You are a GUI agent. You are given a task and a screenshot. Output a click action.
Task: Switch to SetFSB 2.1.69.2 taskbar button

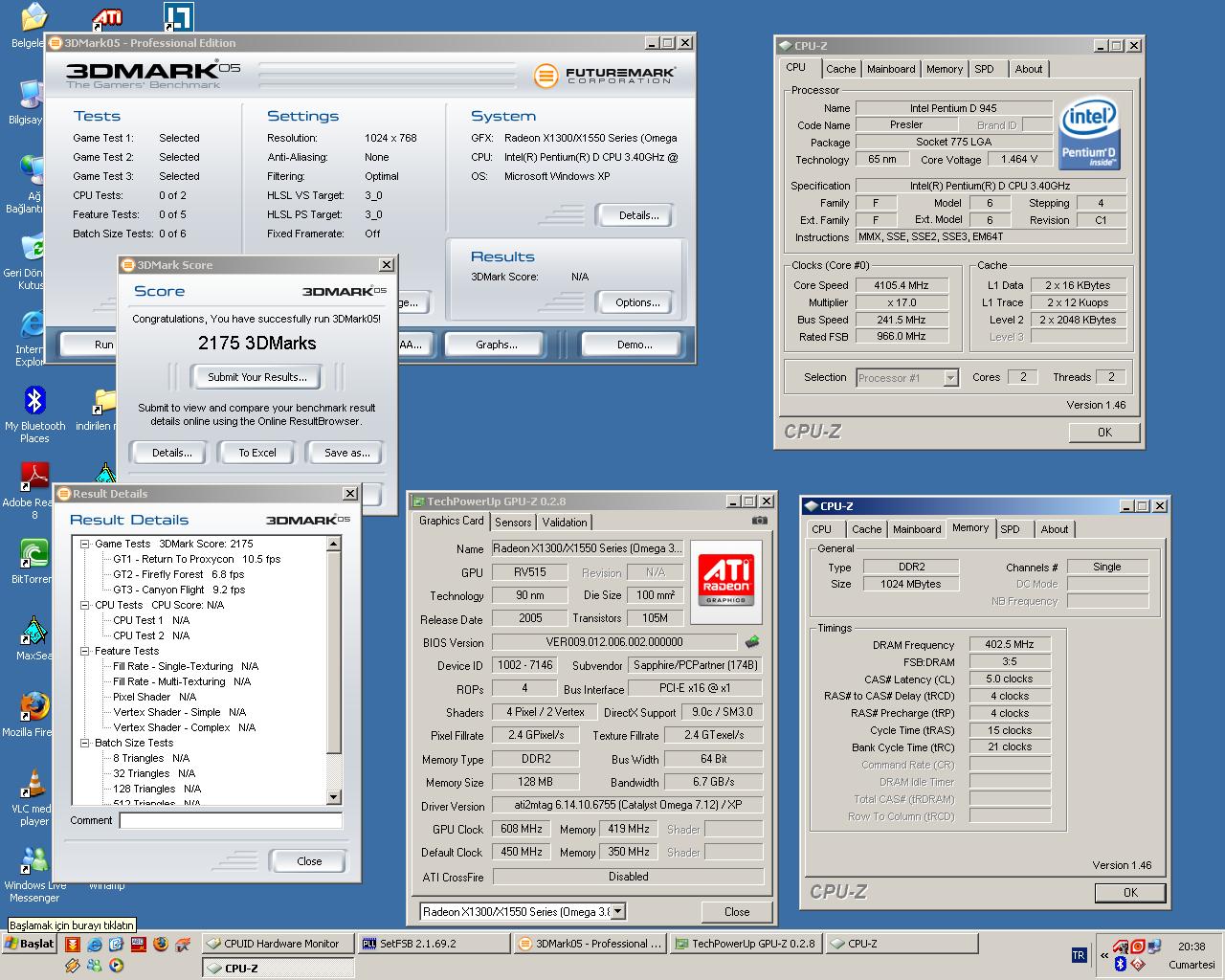(434, 944)
